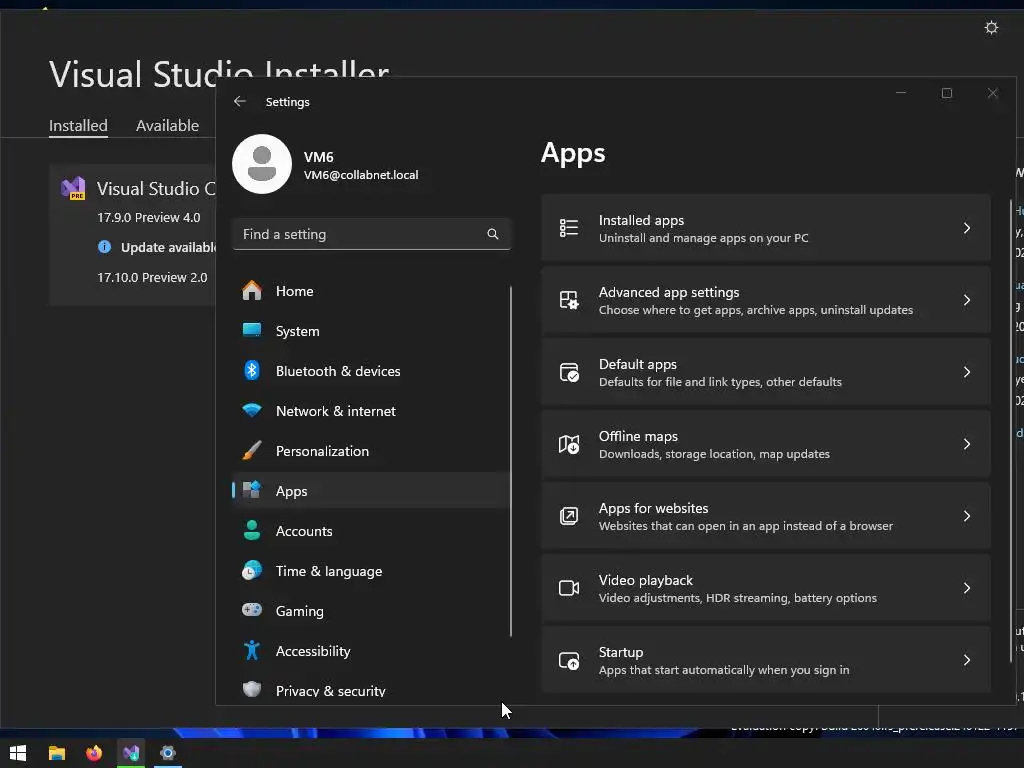Open System settings category
Screen dimensions: 1024x768
coord(371,331)
